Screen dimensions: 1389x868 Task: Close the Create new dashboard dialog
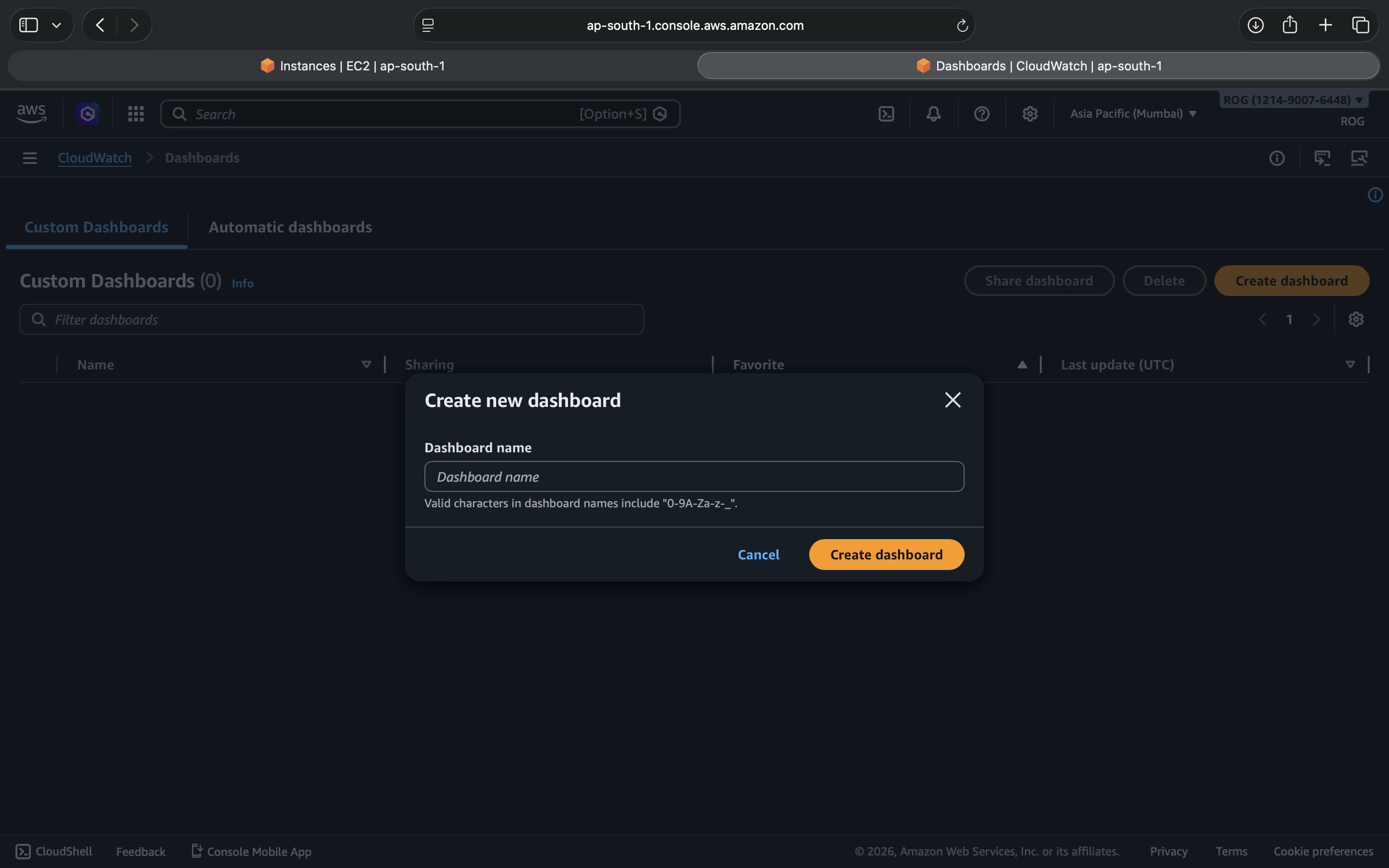point(953,400)
